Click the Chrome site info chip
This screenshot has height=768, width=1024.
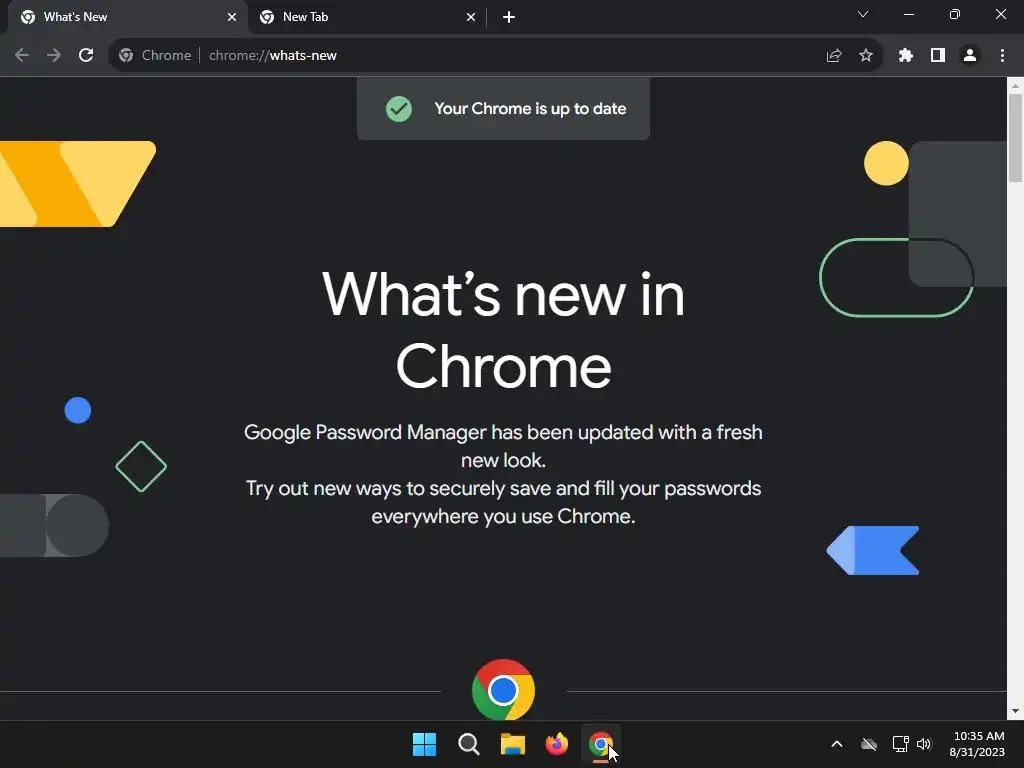pyautogui.click(x=155, y=56)
